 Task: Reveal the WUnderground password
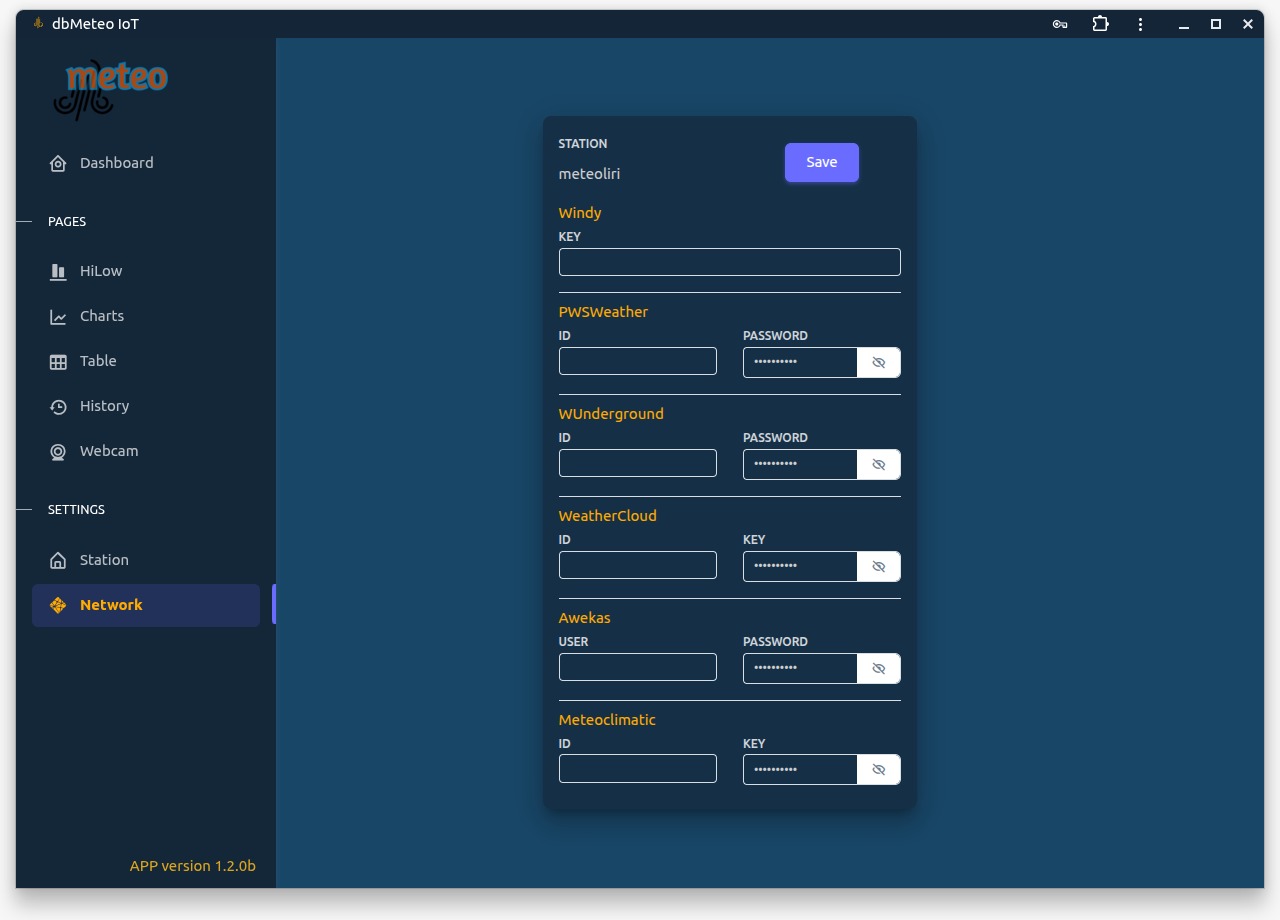(879, 464)
